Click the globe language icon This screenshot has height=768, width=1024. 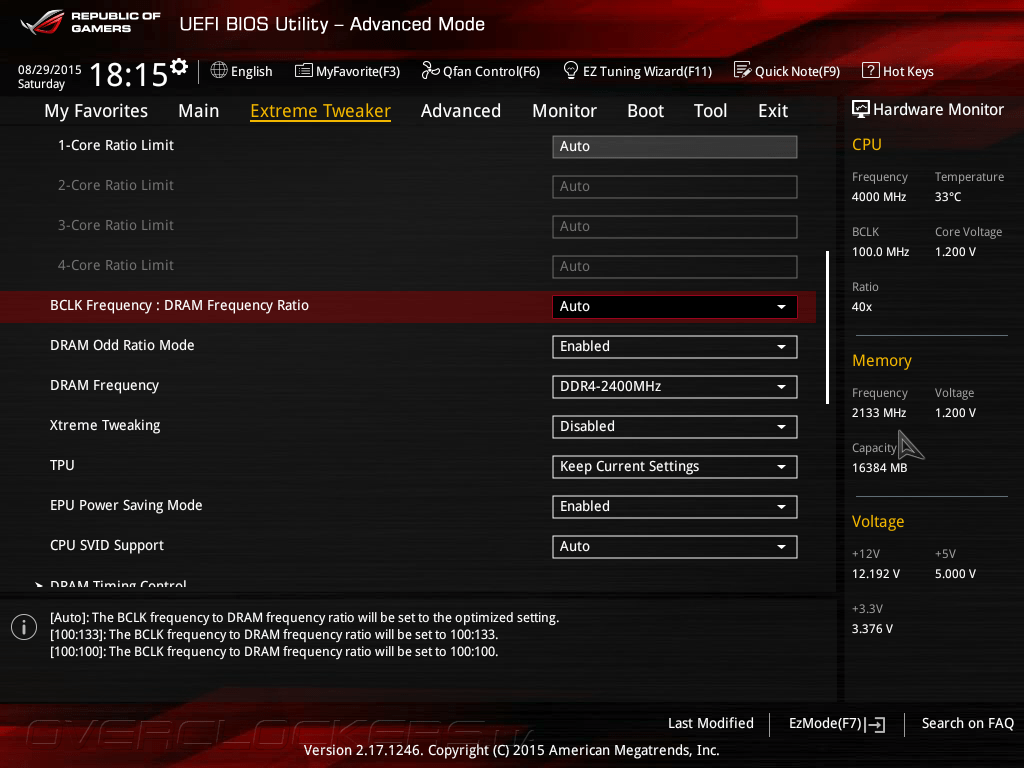click(x=219, y=70)
